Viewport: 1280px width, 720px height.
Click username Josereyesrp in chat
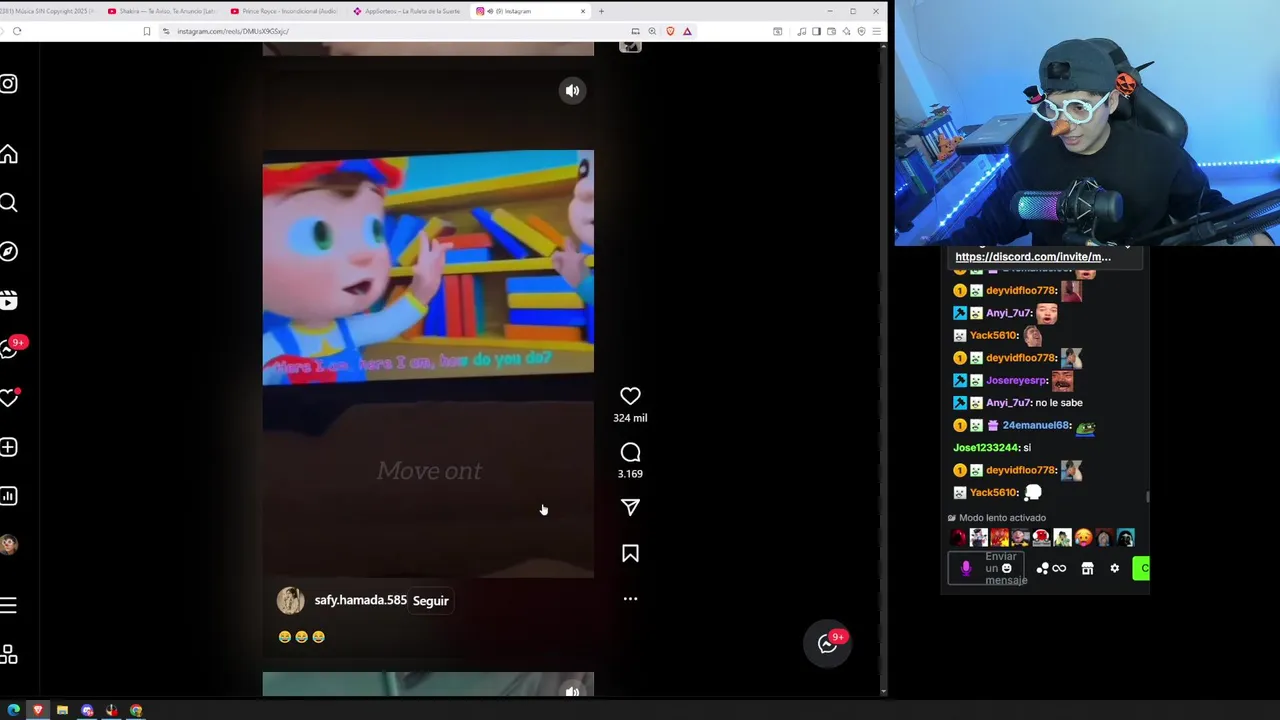(1016, 380)
